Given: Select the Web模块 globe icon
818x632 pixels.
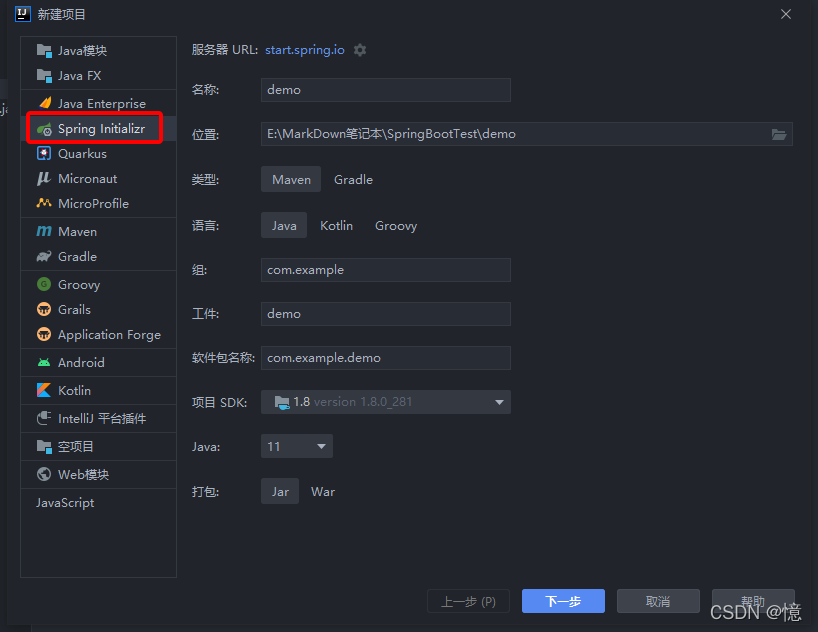Looking at the screenshot, I should tap(44, 474).
